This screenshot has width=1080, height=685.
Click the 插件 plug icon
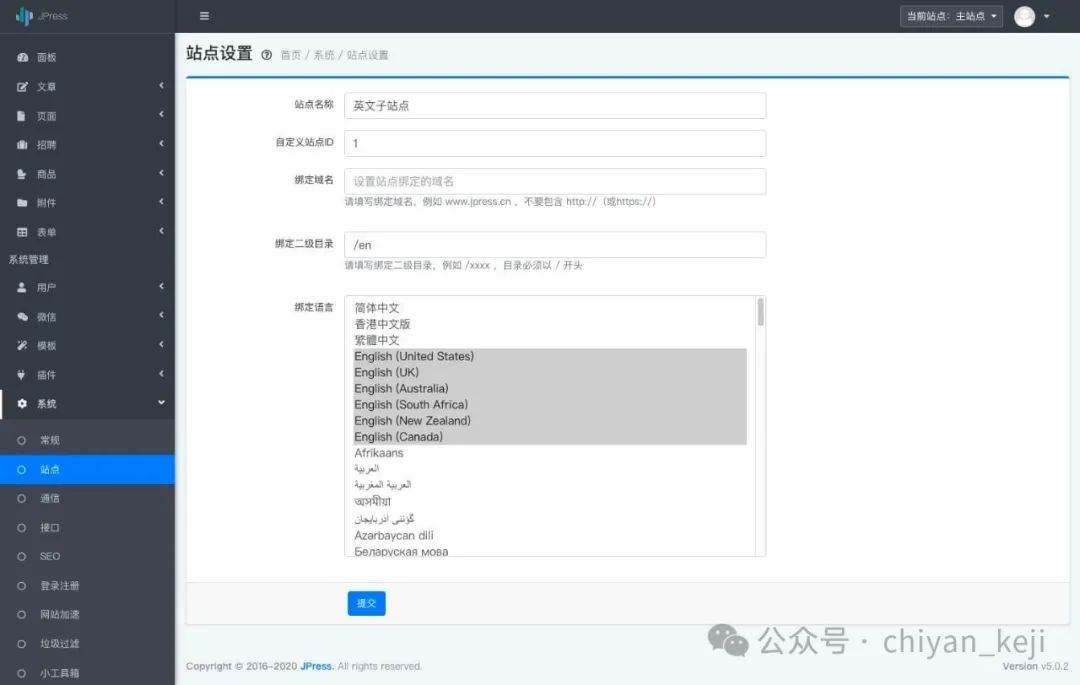click(21, 375)
